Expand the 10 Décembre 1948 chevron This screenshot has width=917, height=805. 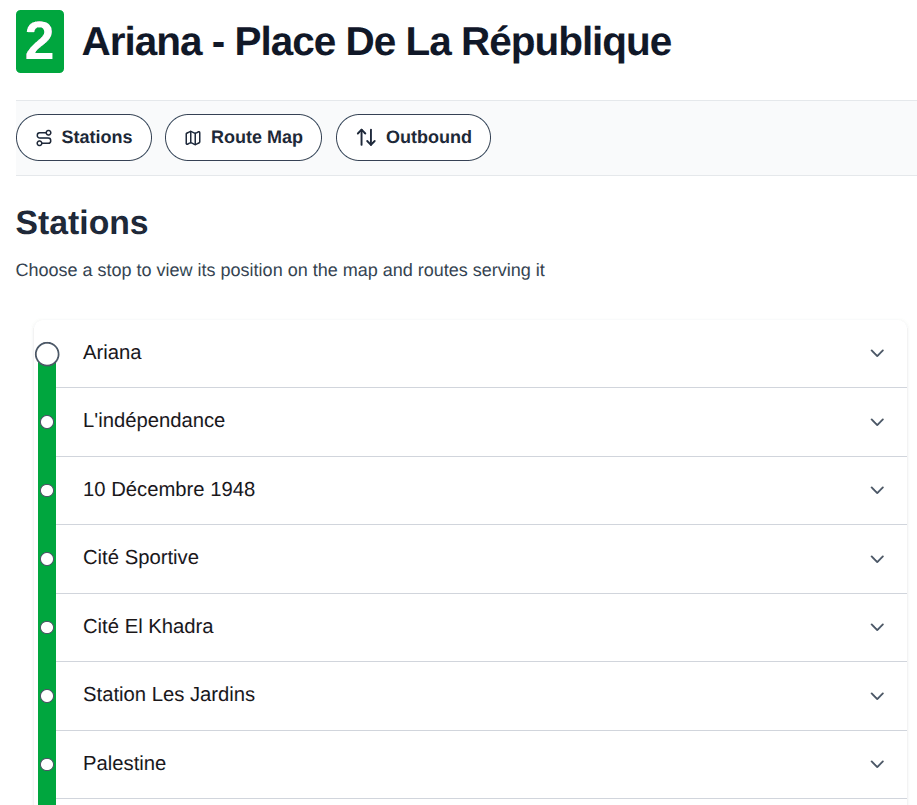[877, 490]
